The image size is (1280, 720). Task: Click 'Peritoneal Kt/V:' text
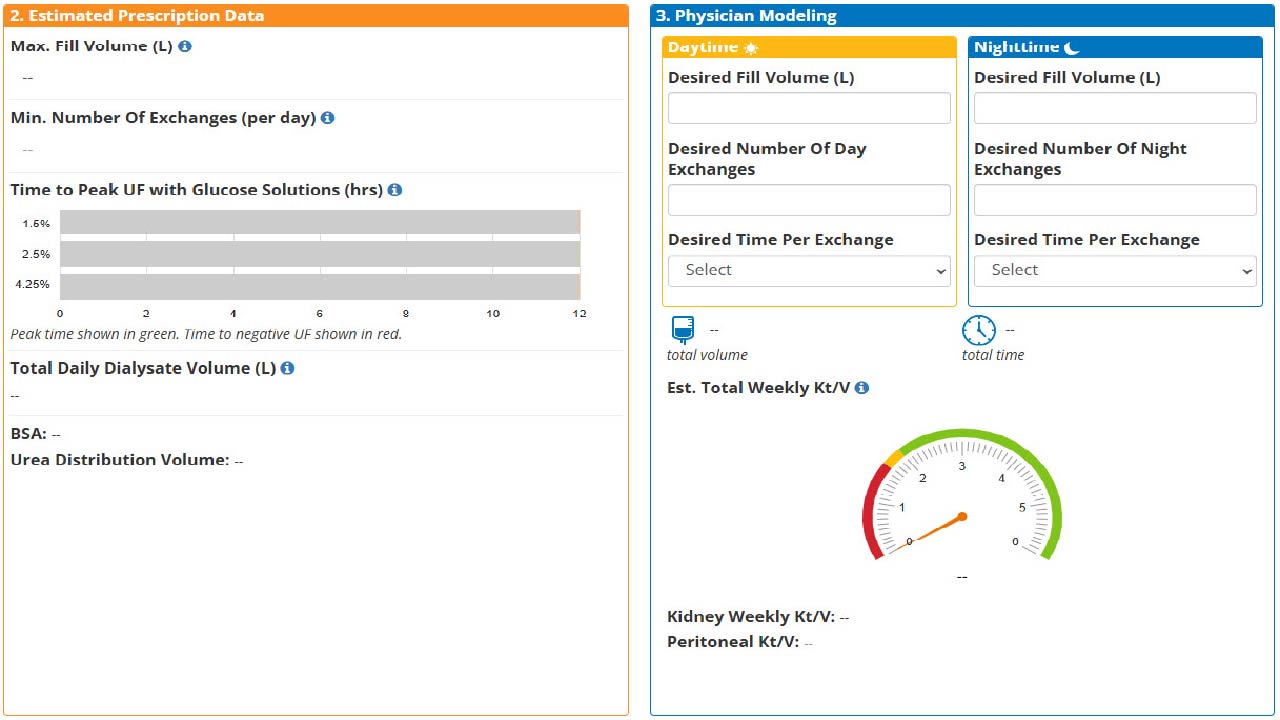[733, 642]
